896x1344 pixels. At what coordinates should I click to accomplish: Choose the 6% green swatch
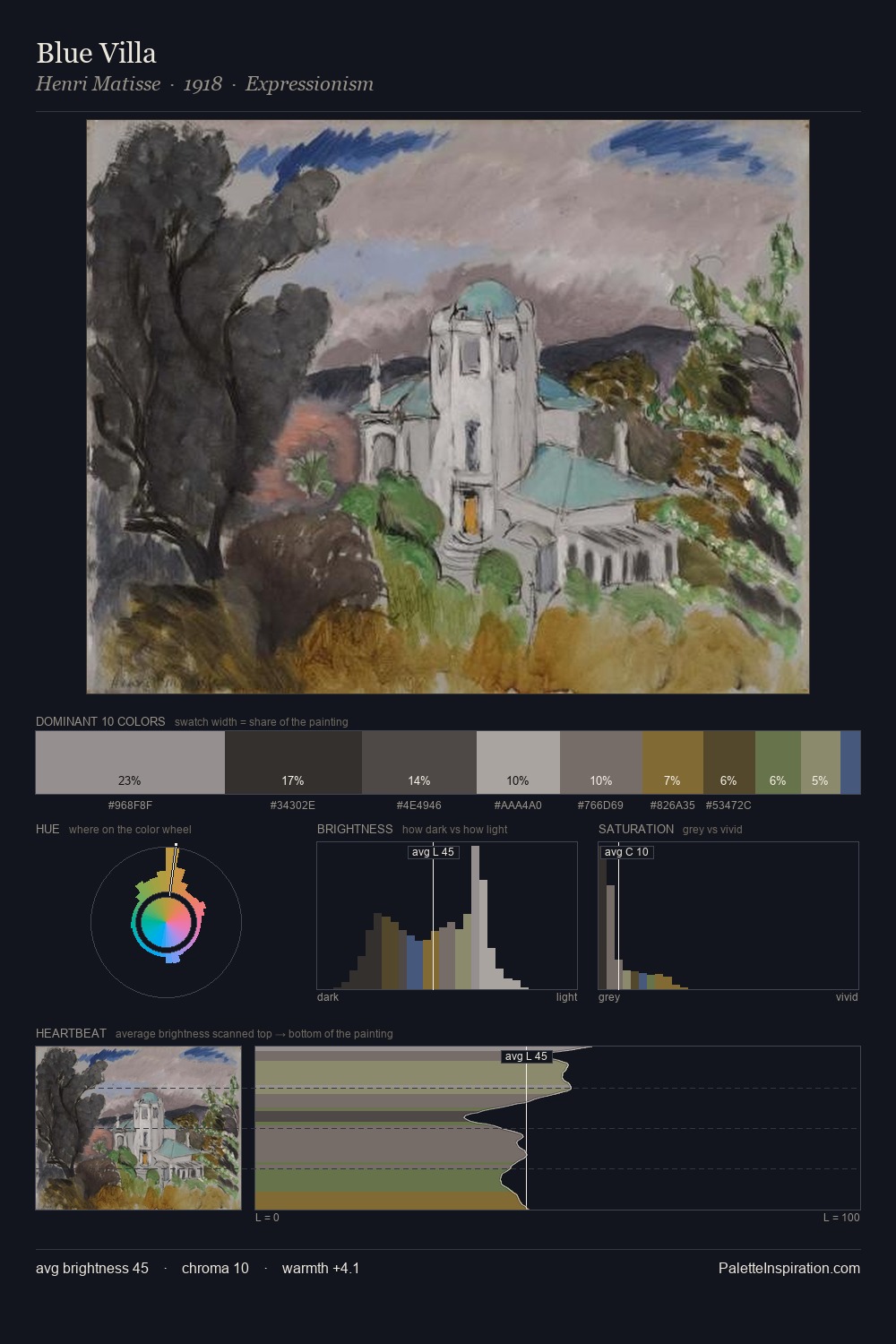pos(778,762)
